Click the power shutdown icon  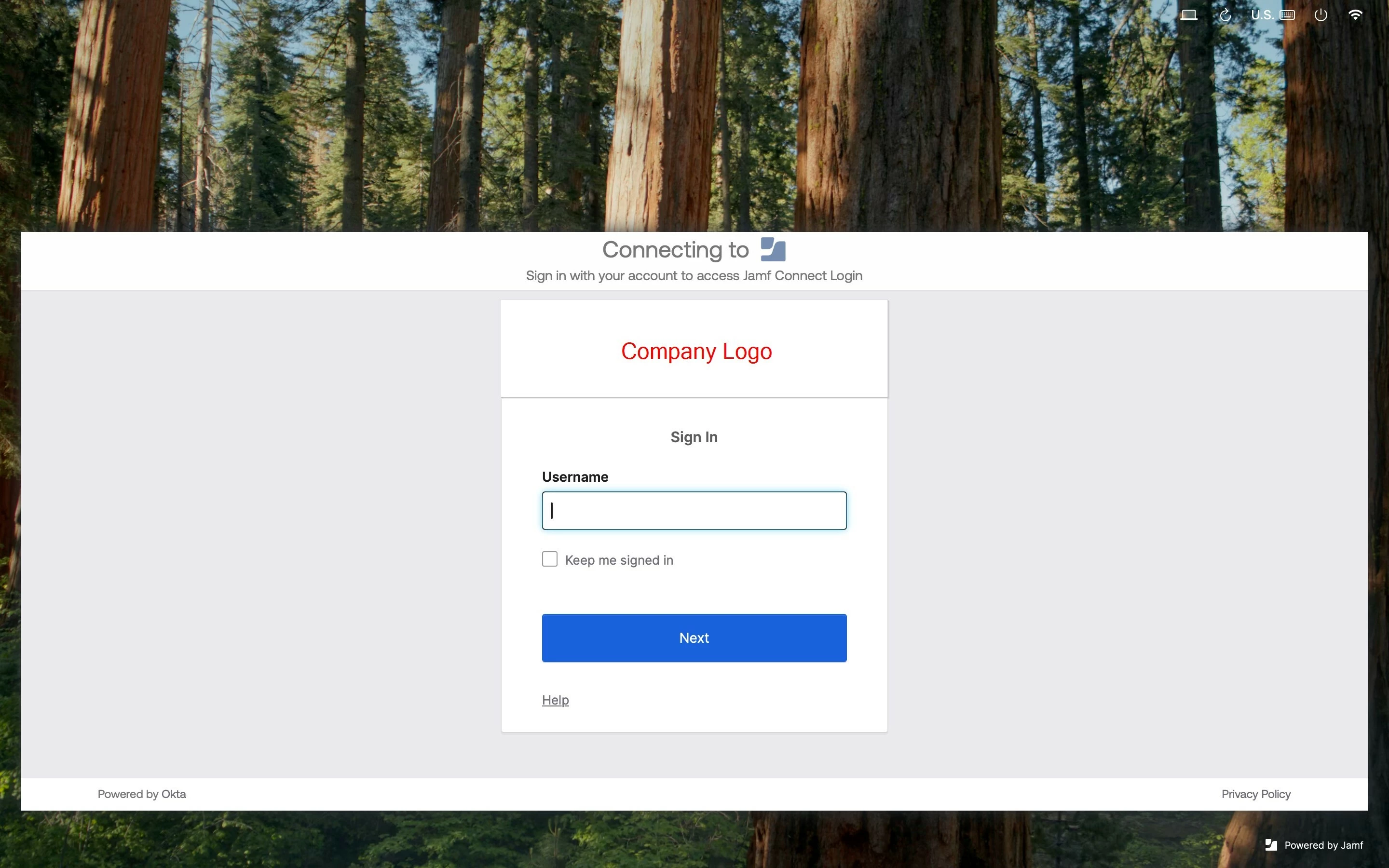1321,15
